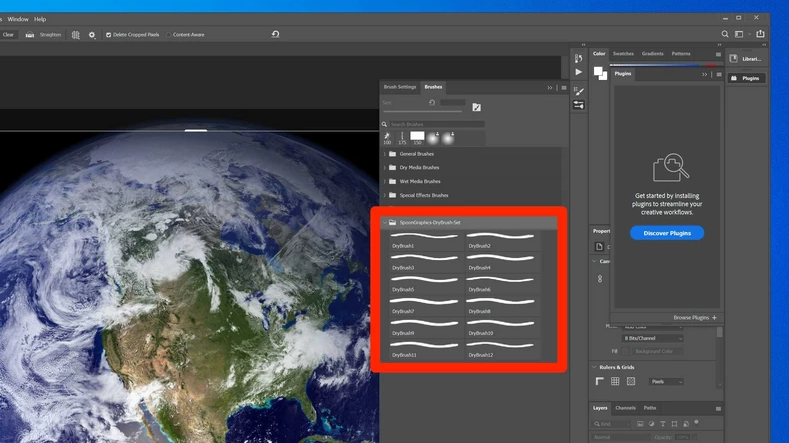Select the DryBrush1 preset
Viewport: 789px width, 443px height.
coord(425,240)
